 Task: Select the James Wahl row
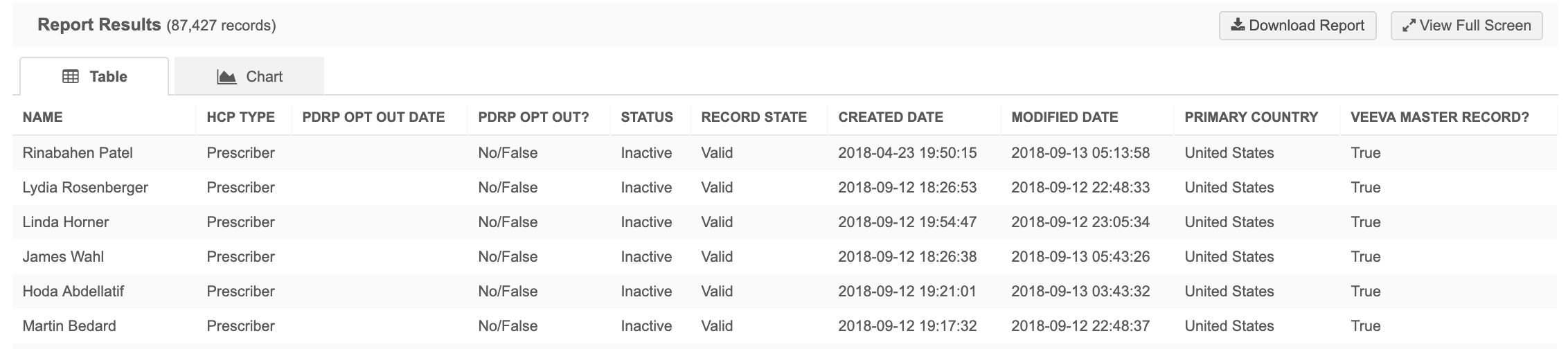pyautogui.click(x=63, y=257)
